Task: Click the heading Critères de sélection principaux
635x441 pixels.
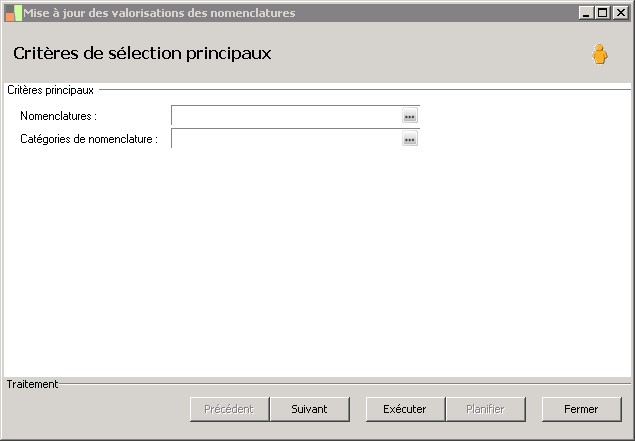Action: point(142,53)
